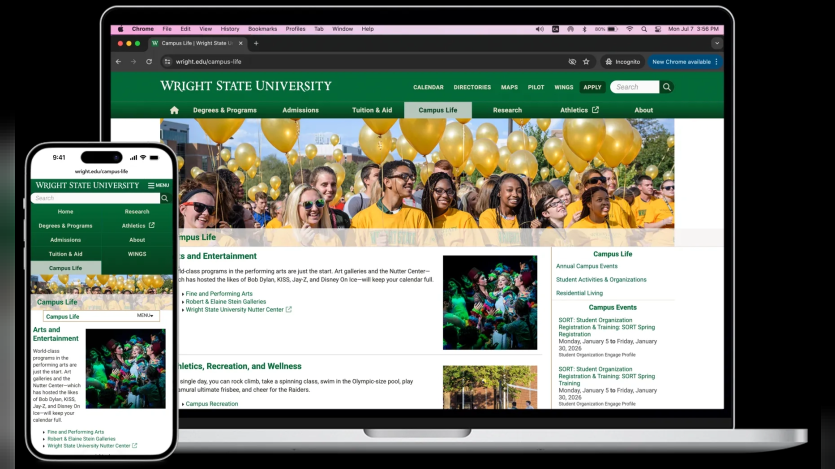The width and height of the screenshot is (835, 469).
Task: Open the phone's hamburger MENU button
Action: point(158,185)
